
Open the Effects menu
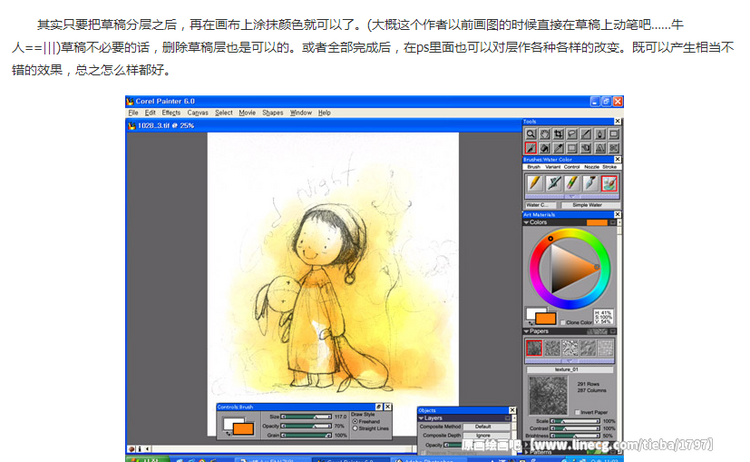pos(171,113)
